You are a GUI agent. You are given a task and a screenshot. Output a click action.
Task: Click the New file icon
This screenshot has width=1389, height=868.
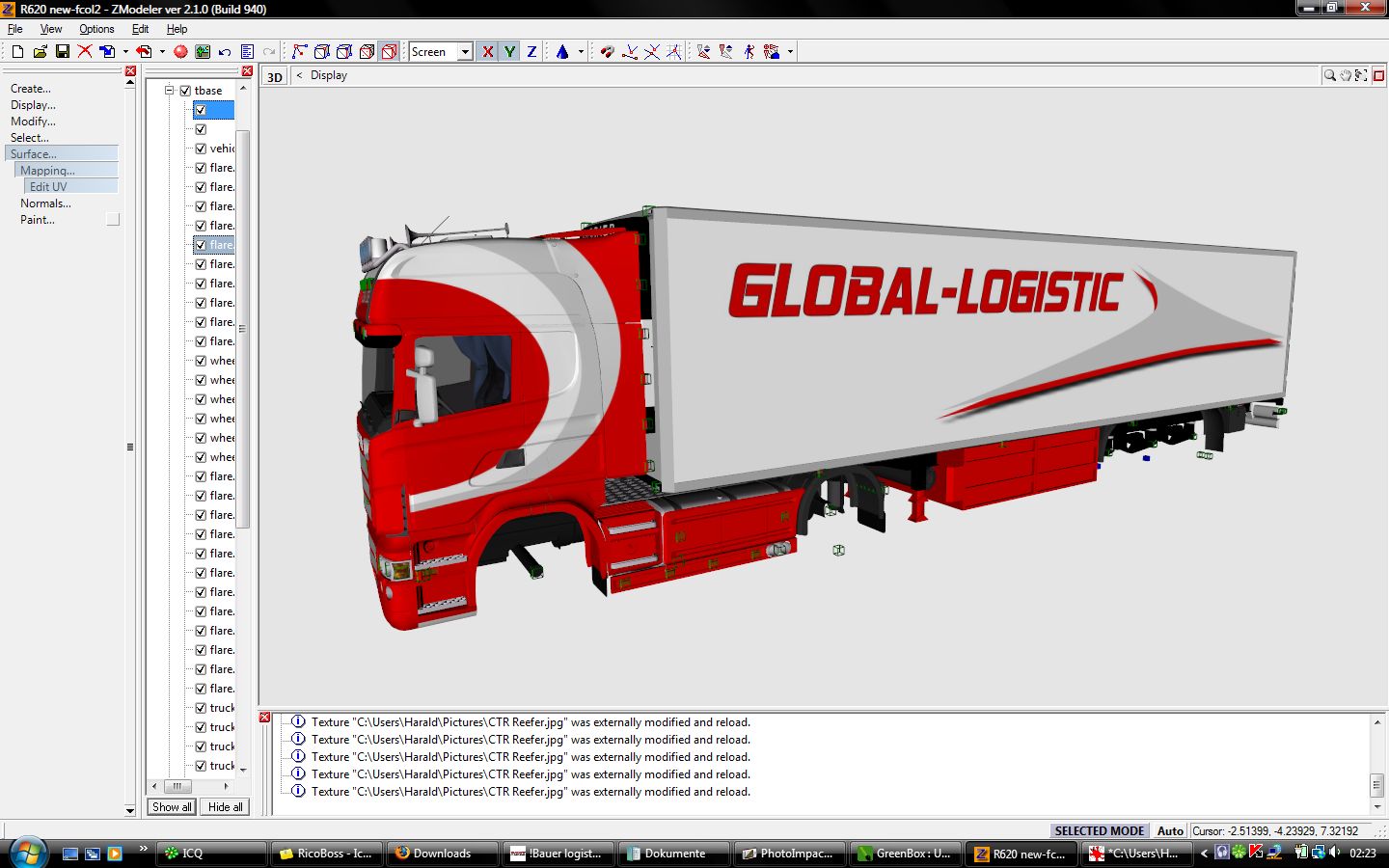click(17, 51)
